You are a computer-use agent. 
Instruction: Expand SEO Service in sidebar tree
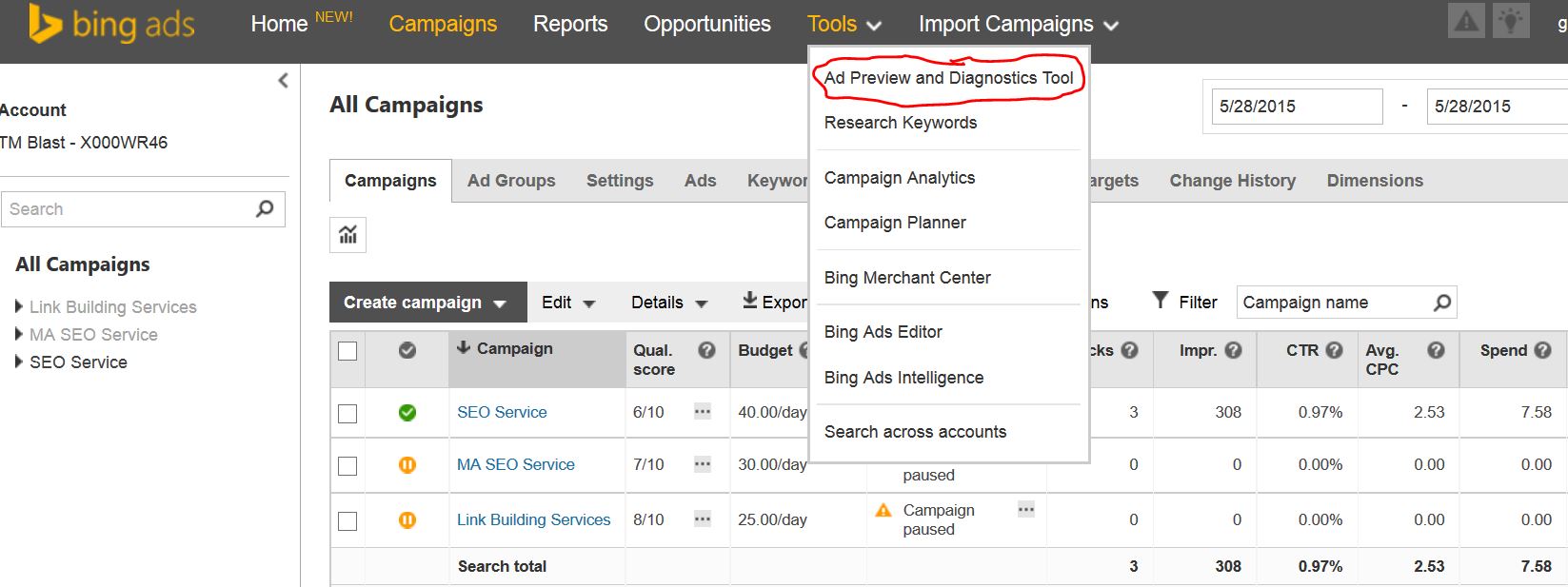pos(19,362)
